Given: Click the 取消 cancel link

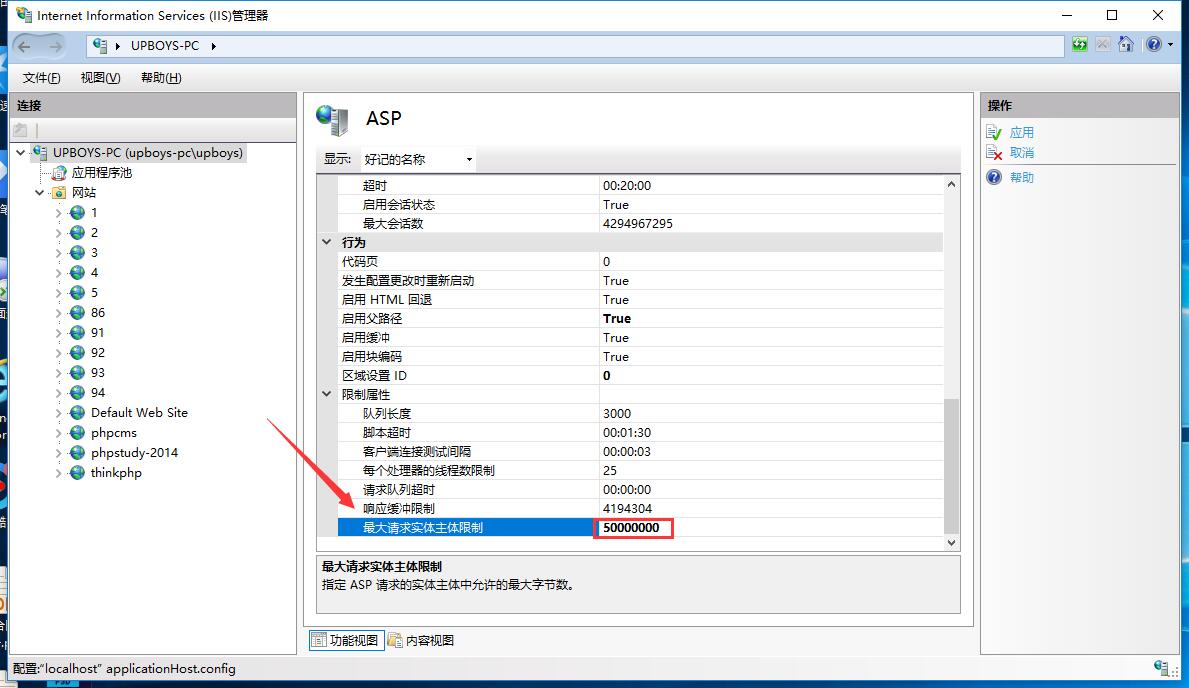Looking at the screenshot, I should [1021, 152].
